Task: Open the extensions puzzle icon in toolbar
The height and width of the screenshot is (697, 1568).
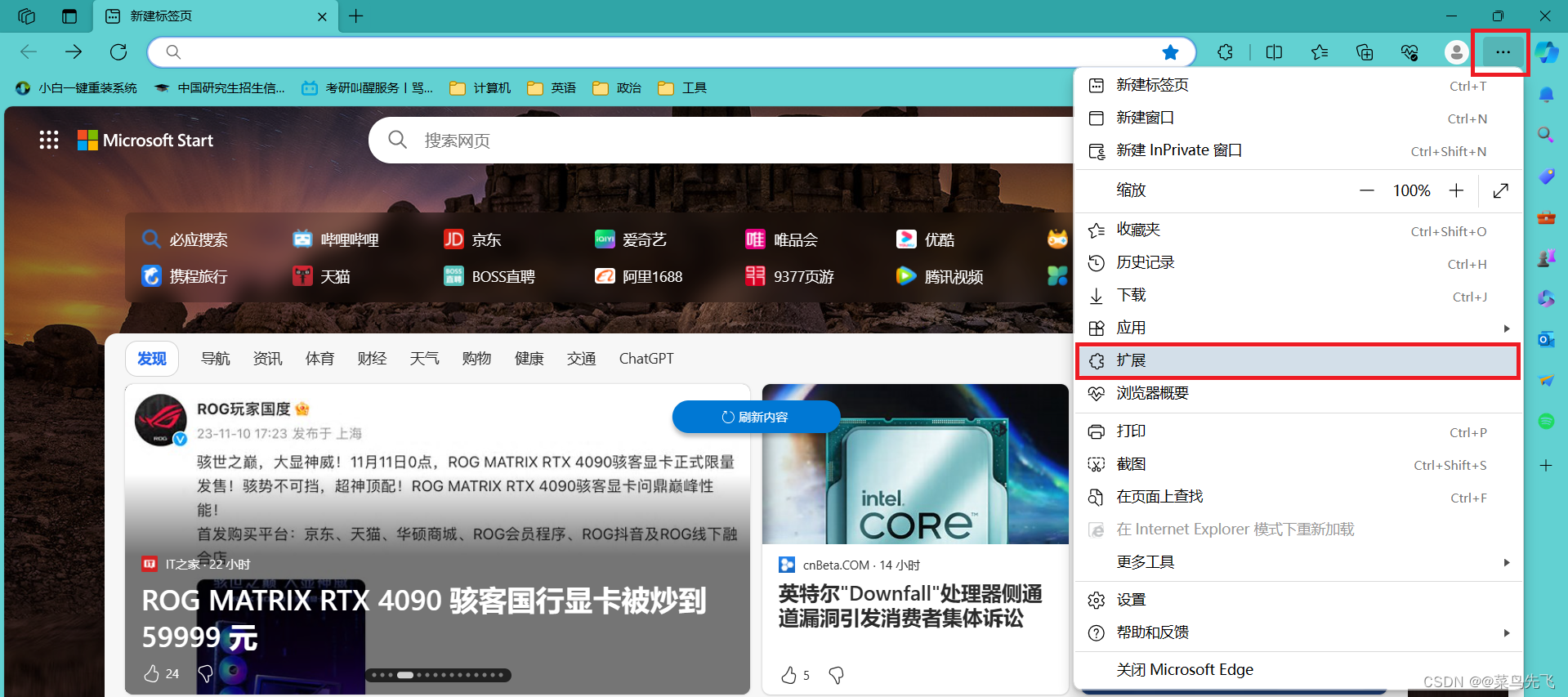Action: (x=1225, y=52)
